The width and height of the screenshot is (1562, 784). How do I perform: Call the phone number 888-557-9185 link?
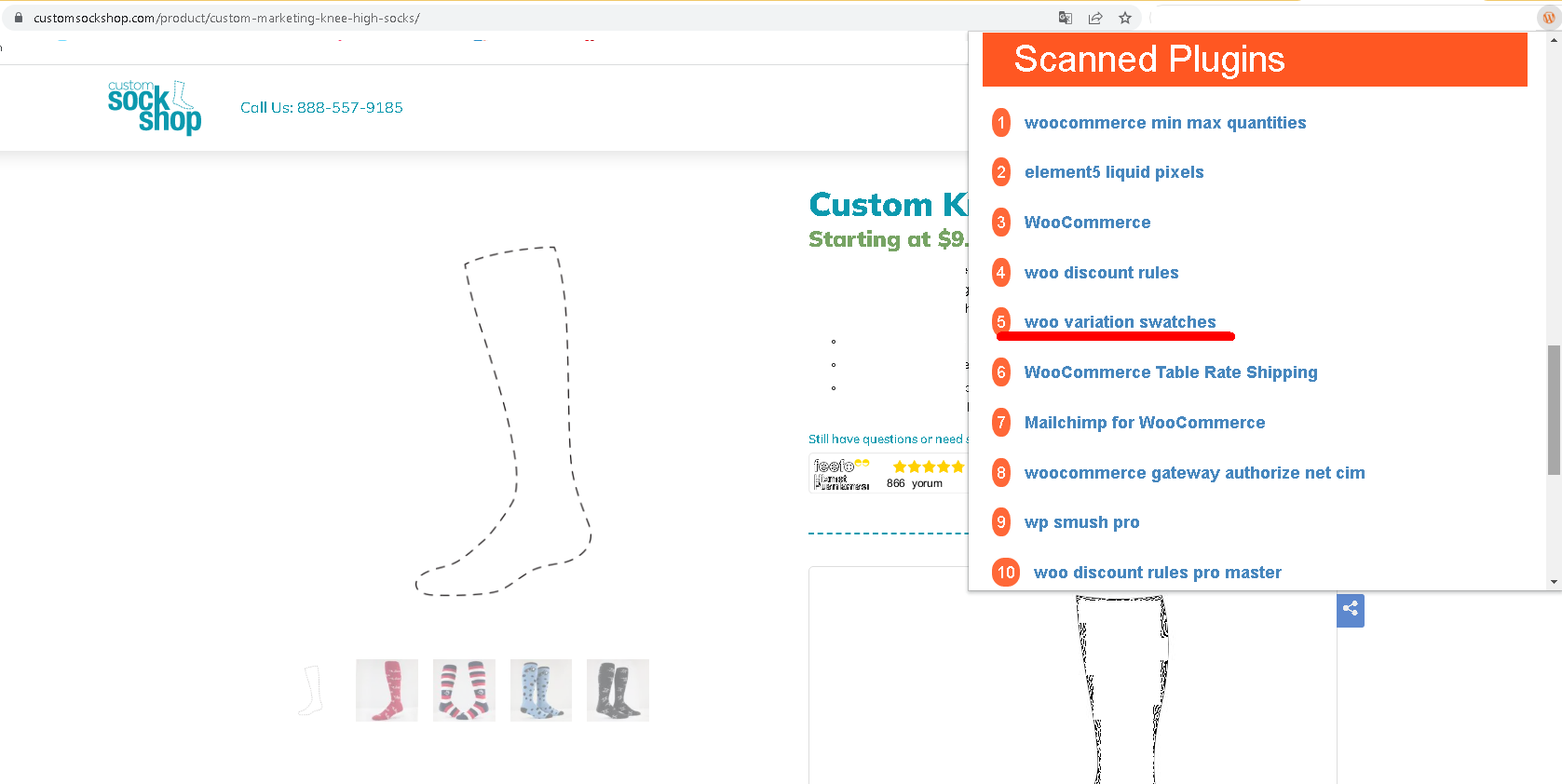click(x=321, y=107)
